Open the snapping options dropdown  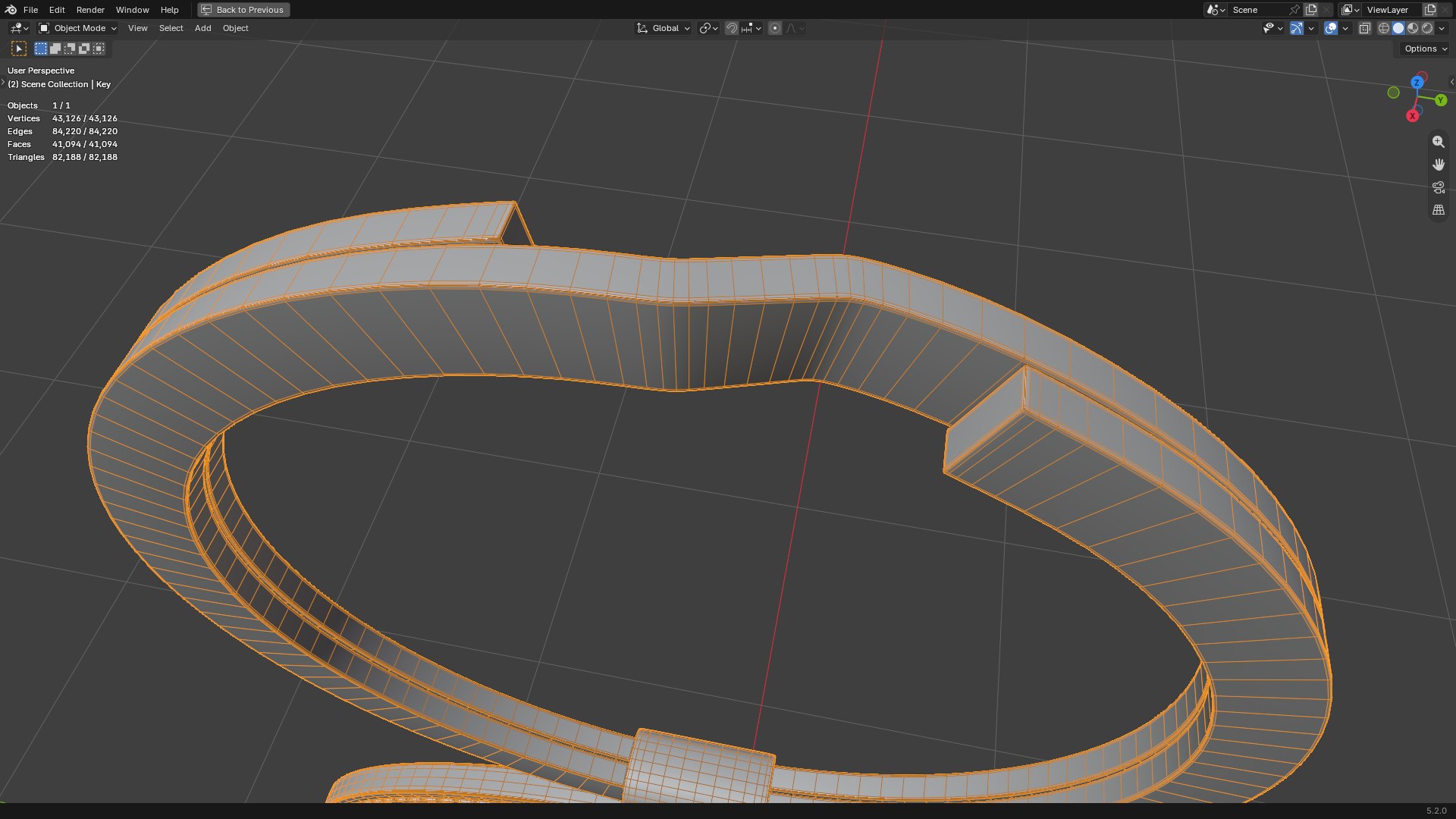[752, 28]
